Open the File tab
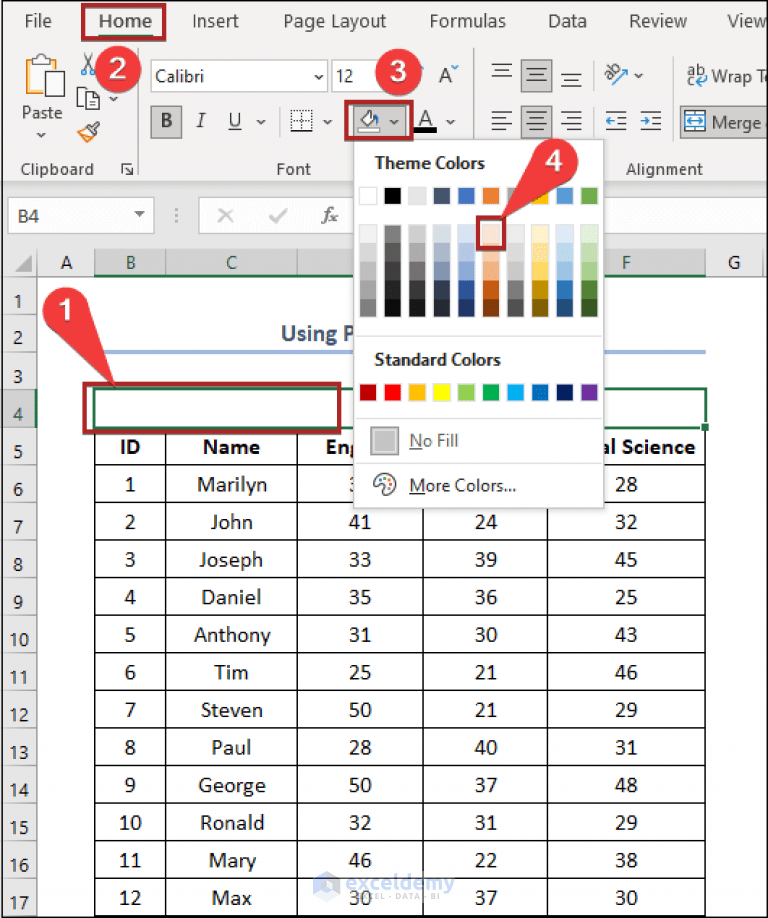The width and height of the screenshot is (768, 918). coord(38,21)
